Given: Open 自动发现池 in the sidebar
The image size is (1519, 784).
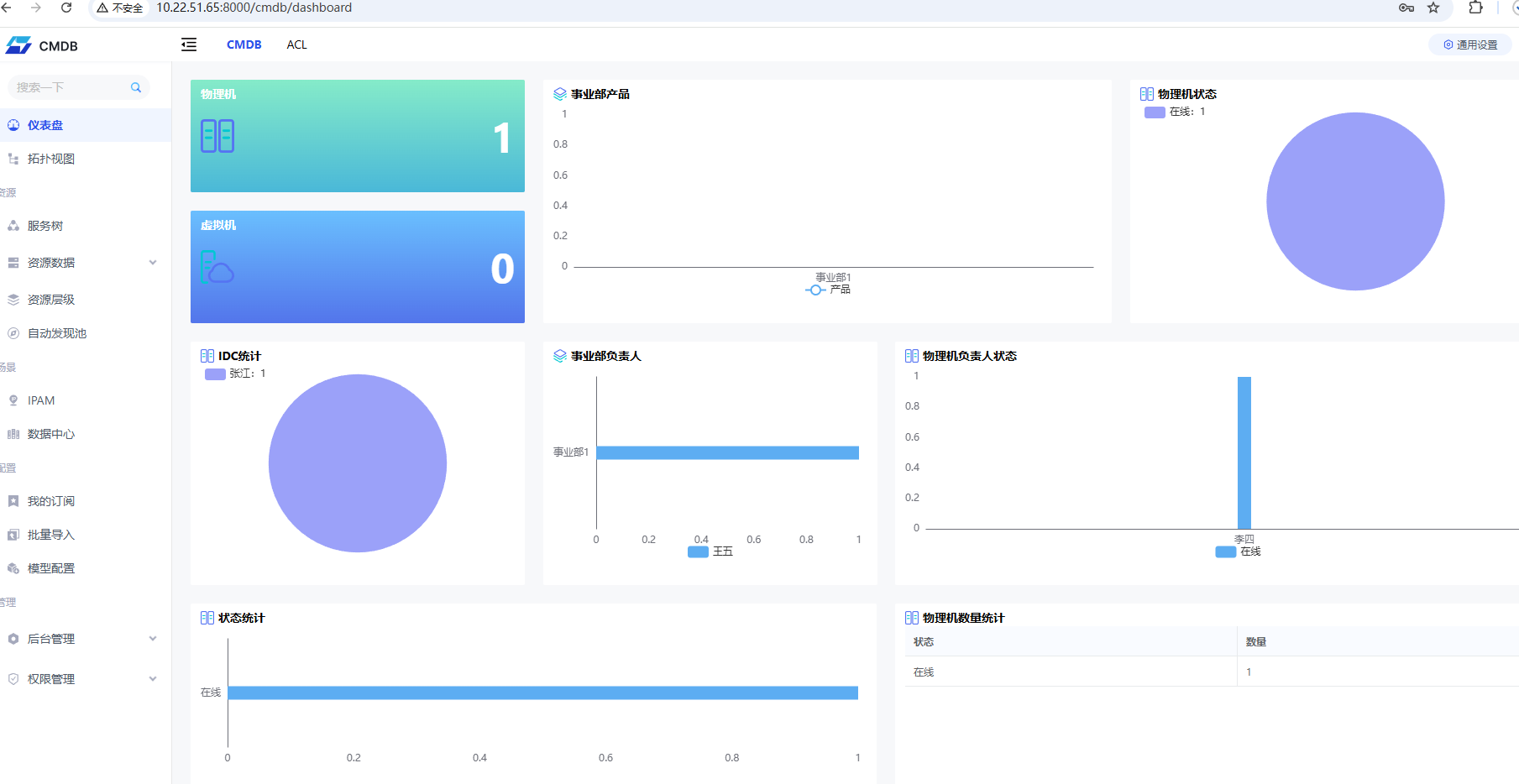Looking at the screenshot, I should tap(86, 333).
